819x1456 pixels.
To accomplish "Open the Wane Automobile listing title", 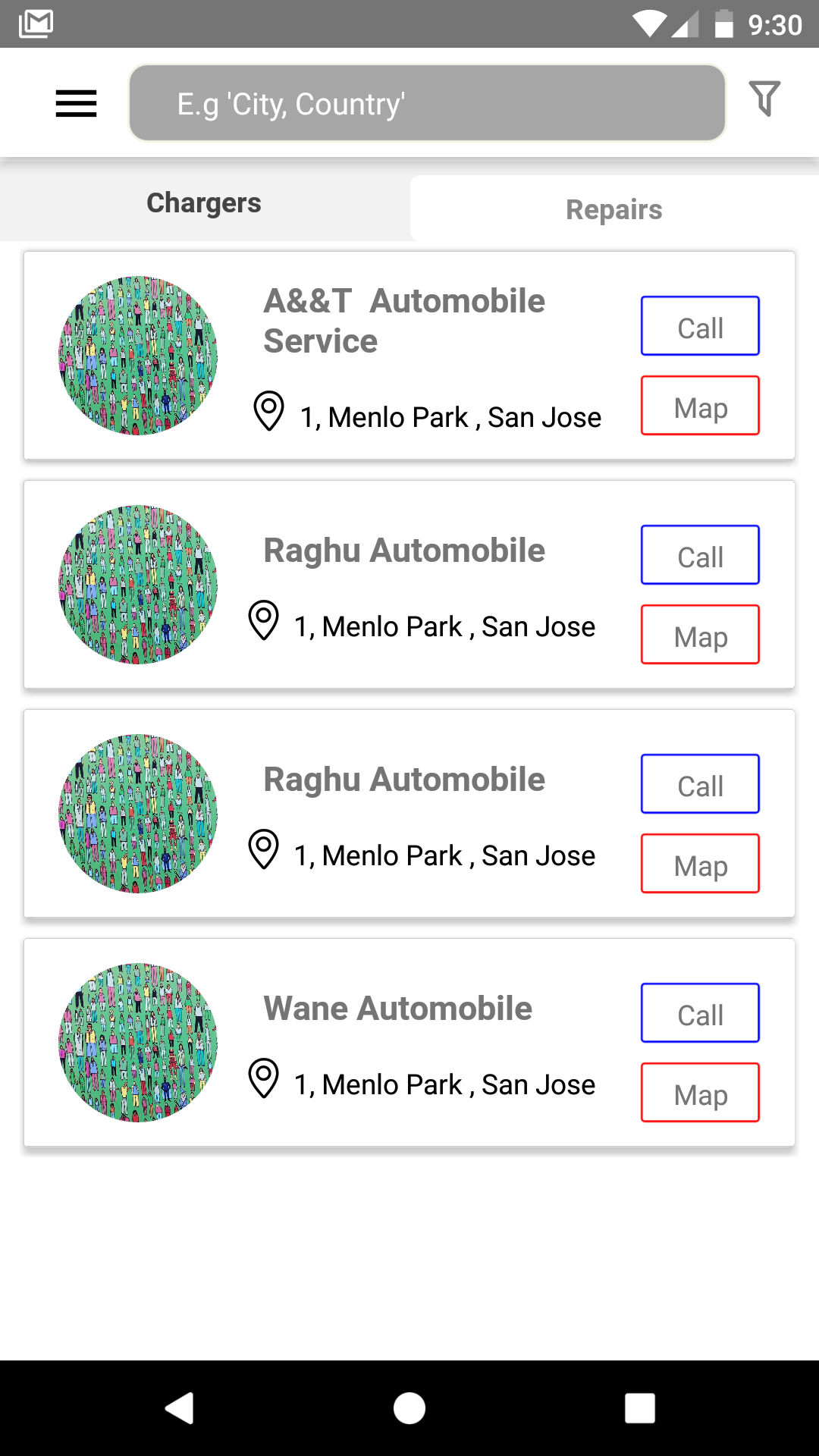I will [x=398, y=1009].
